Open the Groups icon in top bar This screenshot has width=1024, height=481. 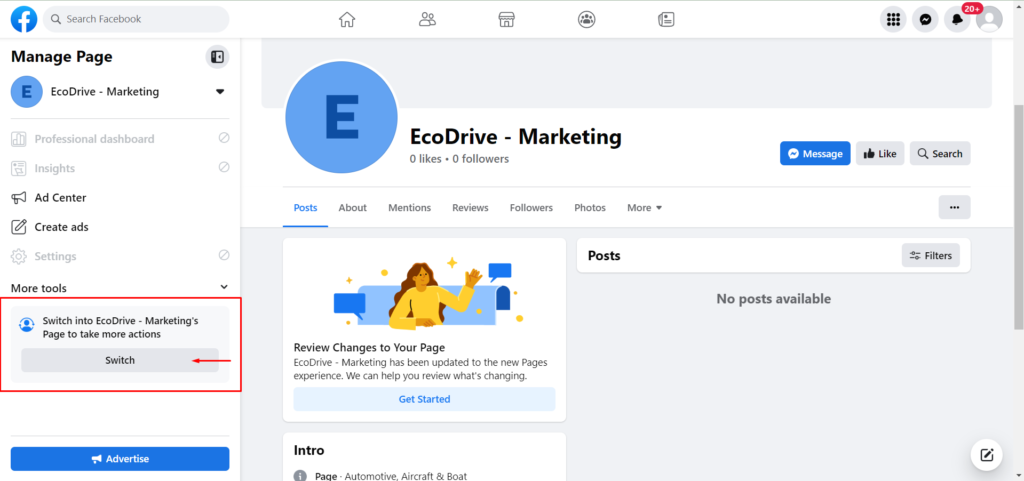click(586, 20)
